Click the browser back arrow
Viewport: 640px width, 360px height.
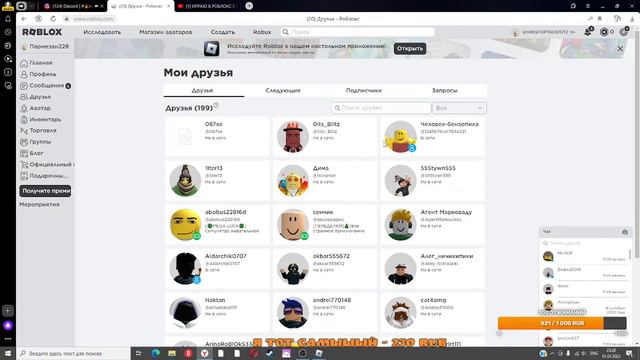(24, 19)
